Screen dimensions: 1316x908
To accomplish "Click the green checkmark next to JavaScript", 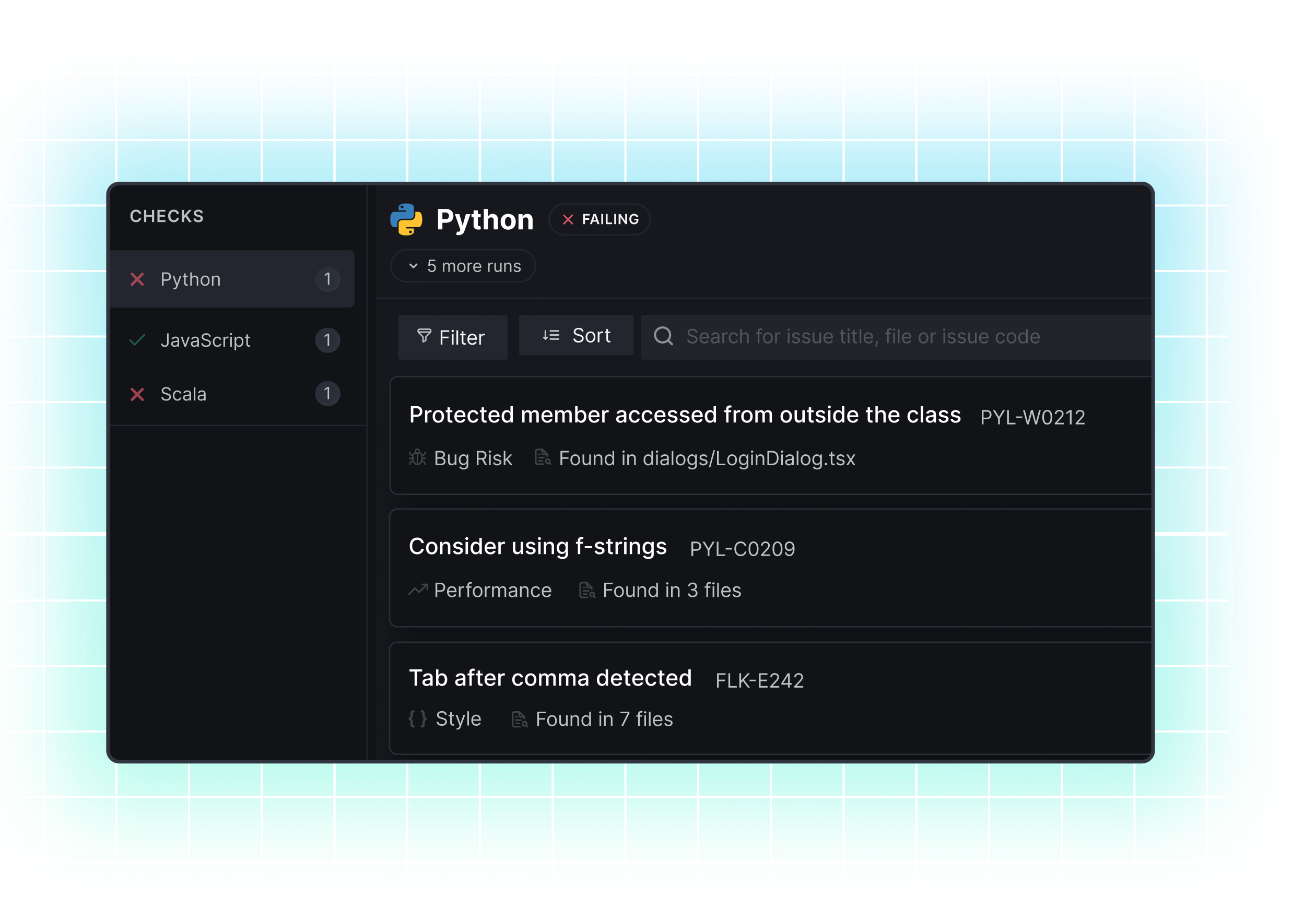I will [x=136, y=339].
